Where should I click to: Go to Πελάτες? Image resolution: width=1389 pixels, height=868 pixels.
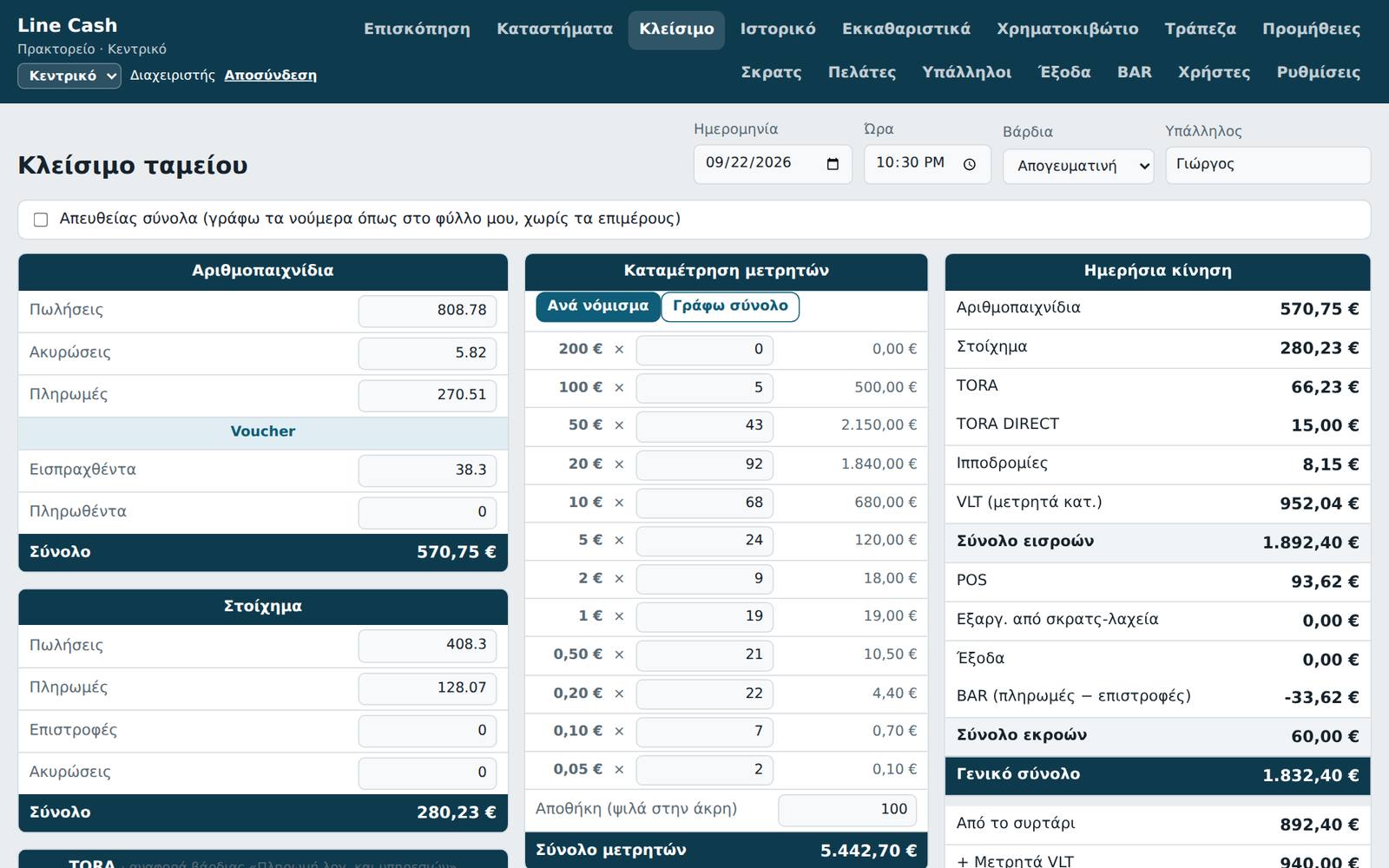[x=862, y=73]
